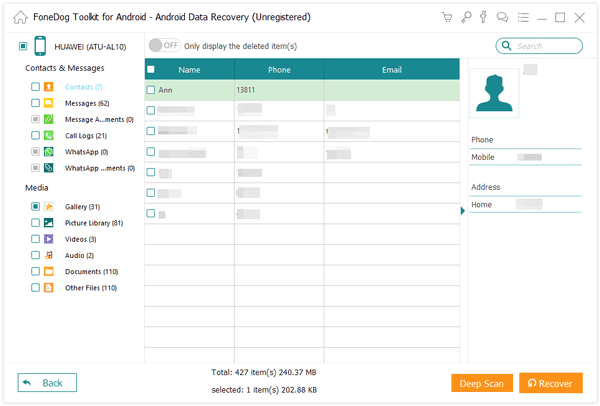Open the Facebook icon
600x406 pixels.
[484, 17]
